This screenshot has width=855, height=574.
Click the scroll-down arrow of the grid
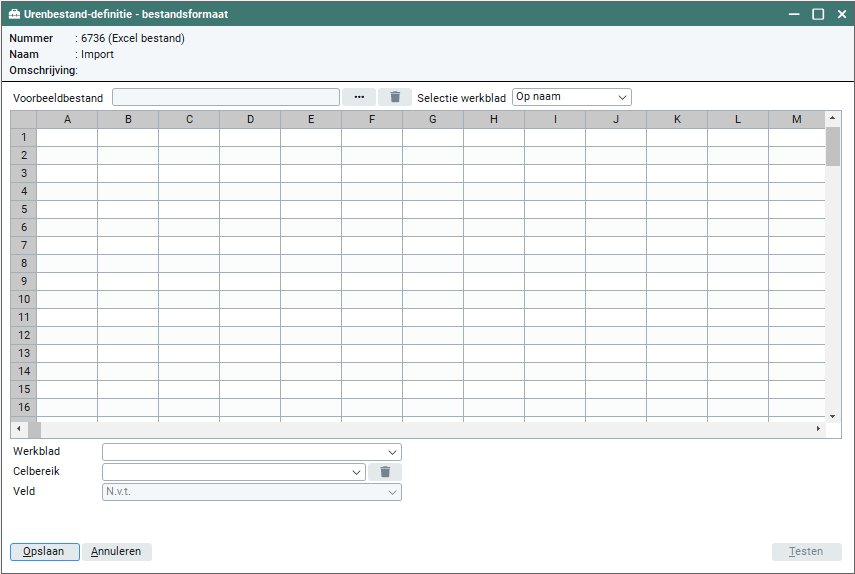832,415
